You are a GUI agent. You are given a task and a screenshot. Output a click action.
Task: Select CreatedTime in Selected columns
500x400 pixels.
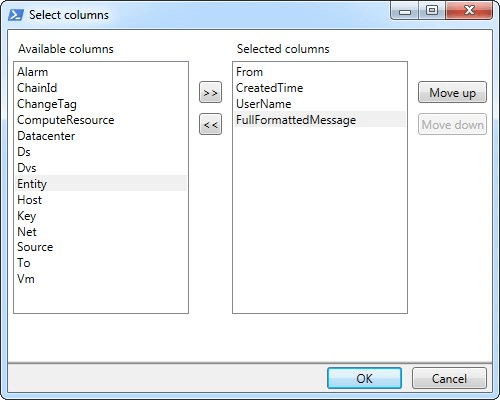coord(320,88)
